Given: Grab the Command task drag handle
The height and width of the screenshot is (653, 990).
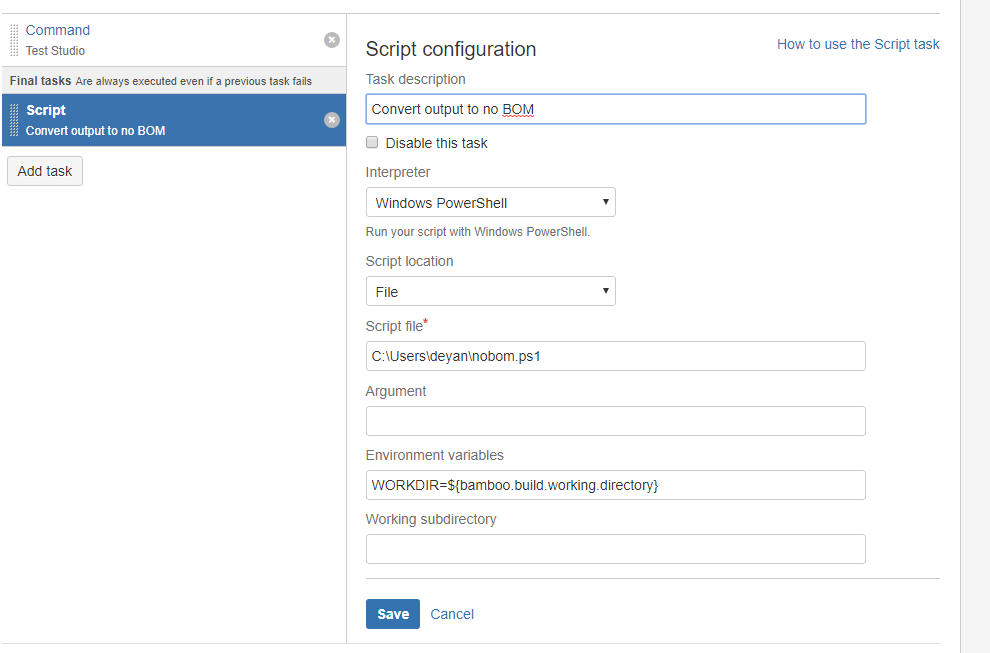Looking at the screenshot, I should 14,40.
